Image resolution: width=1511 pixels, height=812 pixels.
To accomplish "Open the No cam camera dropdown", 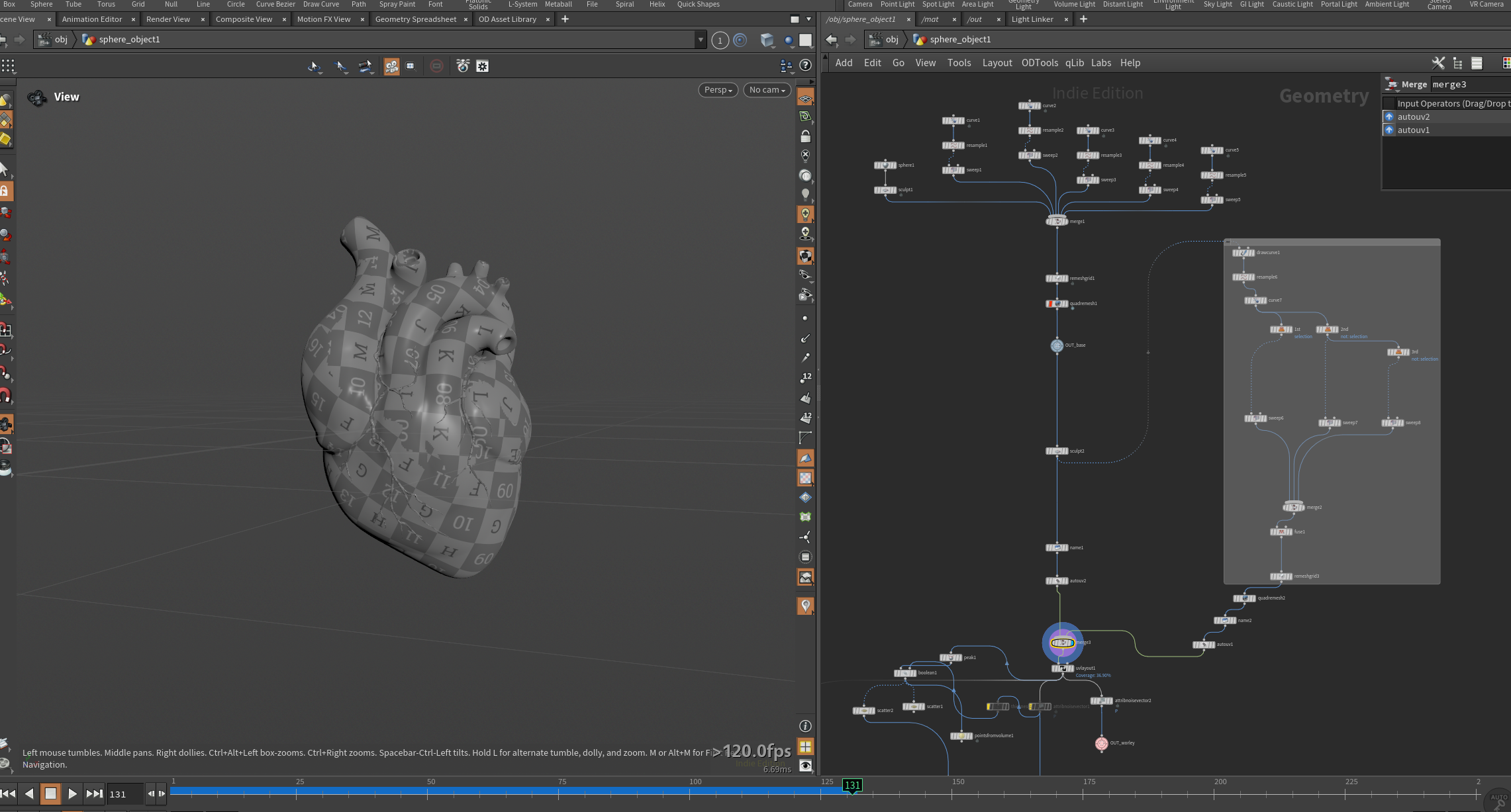I will 767,90.
